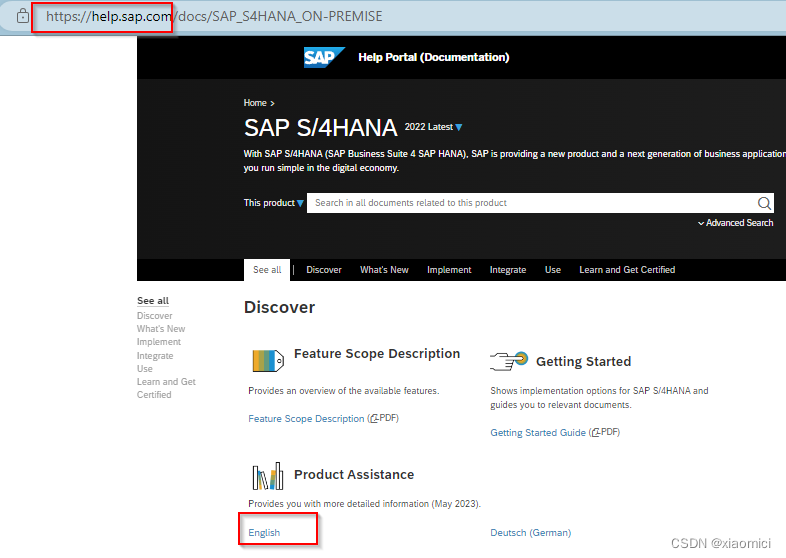786x558 pixels.
Task: Click the search magnifier icon
Action: (764, 203)
